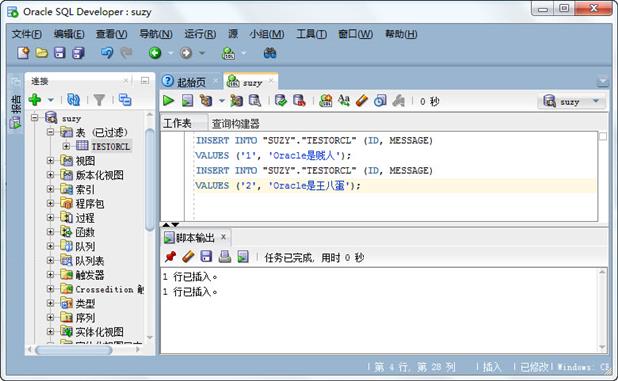Expand the 索引 node
Image resolution: width=618 pixels, height=381 pixels.
click(x=50, y=189)
